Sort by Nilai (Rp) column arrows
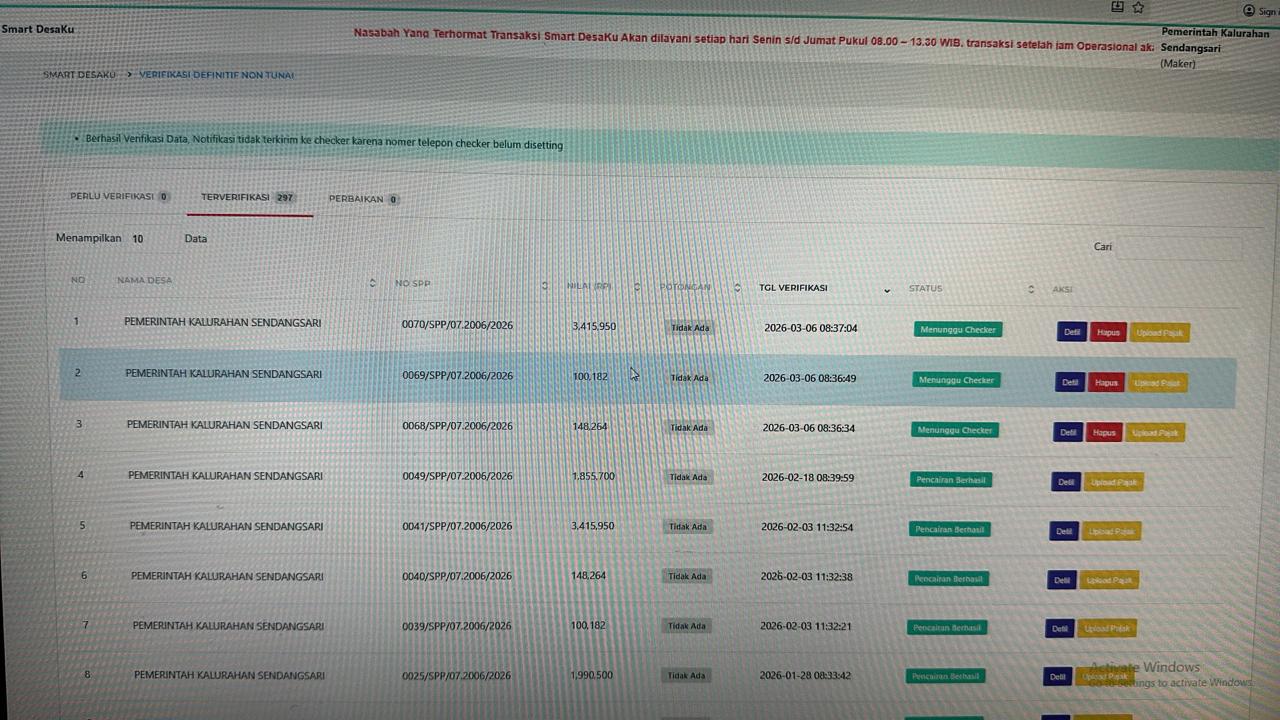 (x=637, y=287)
